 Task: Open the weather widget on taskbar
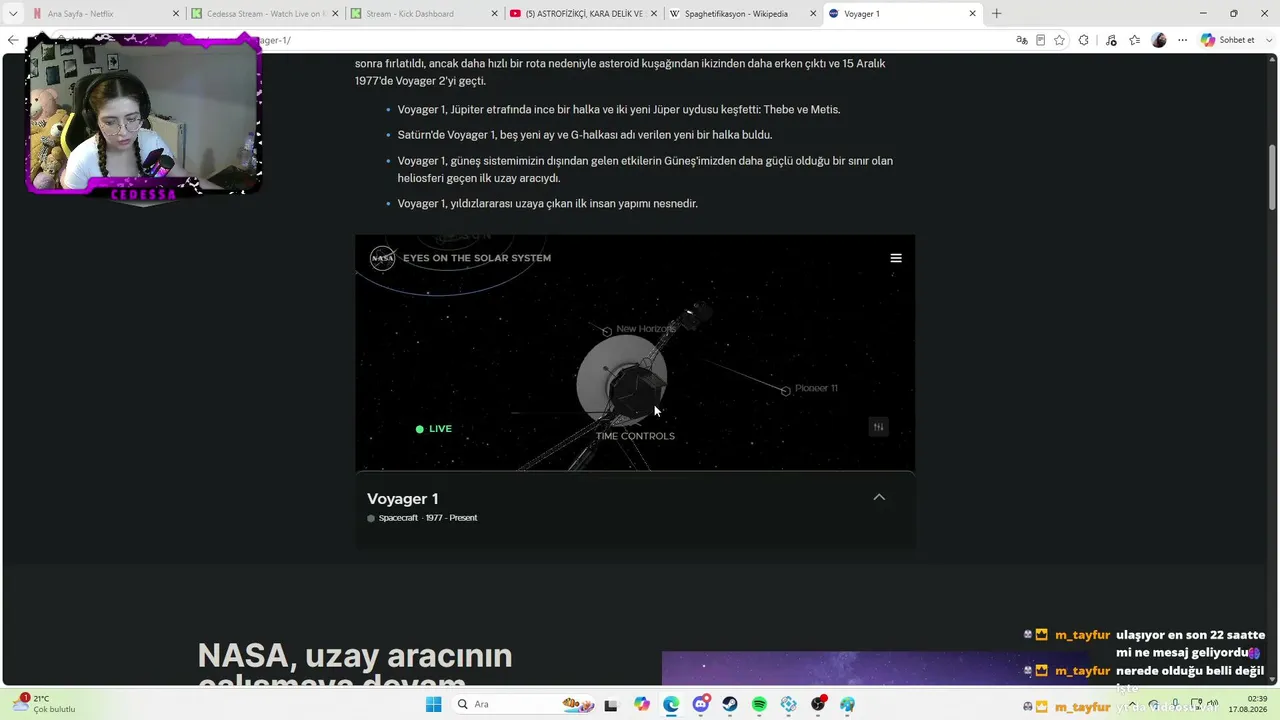45,704
